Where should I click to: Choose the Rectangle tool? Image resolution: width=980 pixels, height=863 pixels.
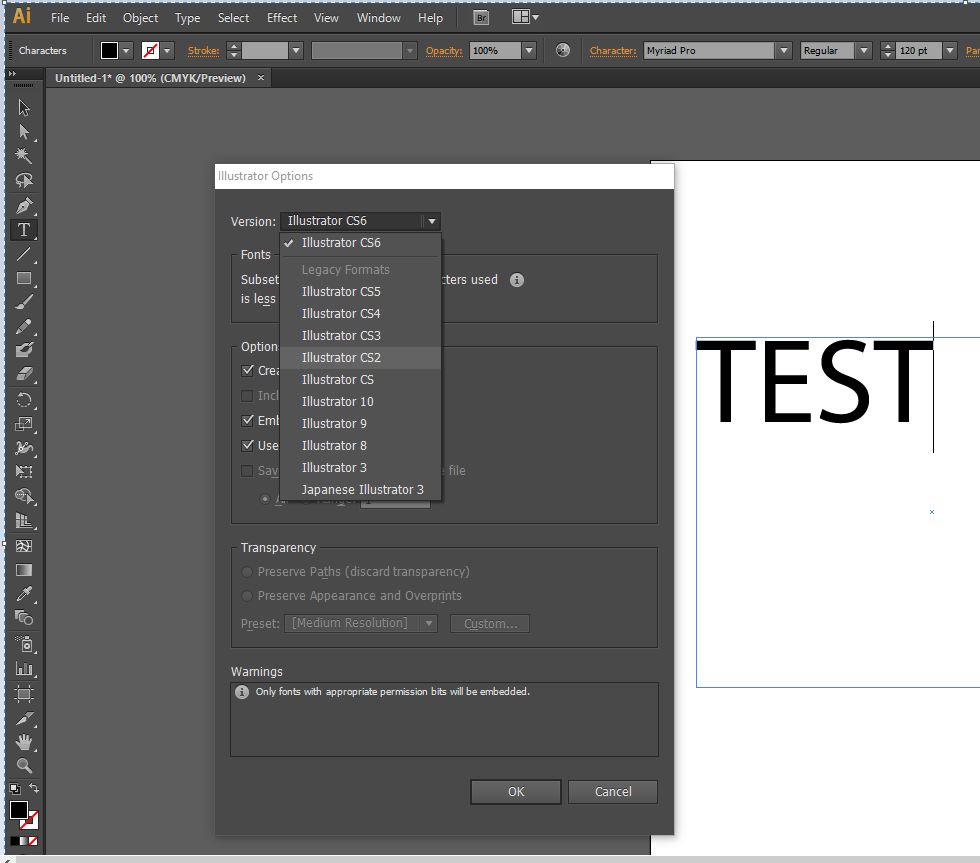tap(24, 279)
